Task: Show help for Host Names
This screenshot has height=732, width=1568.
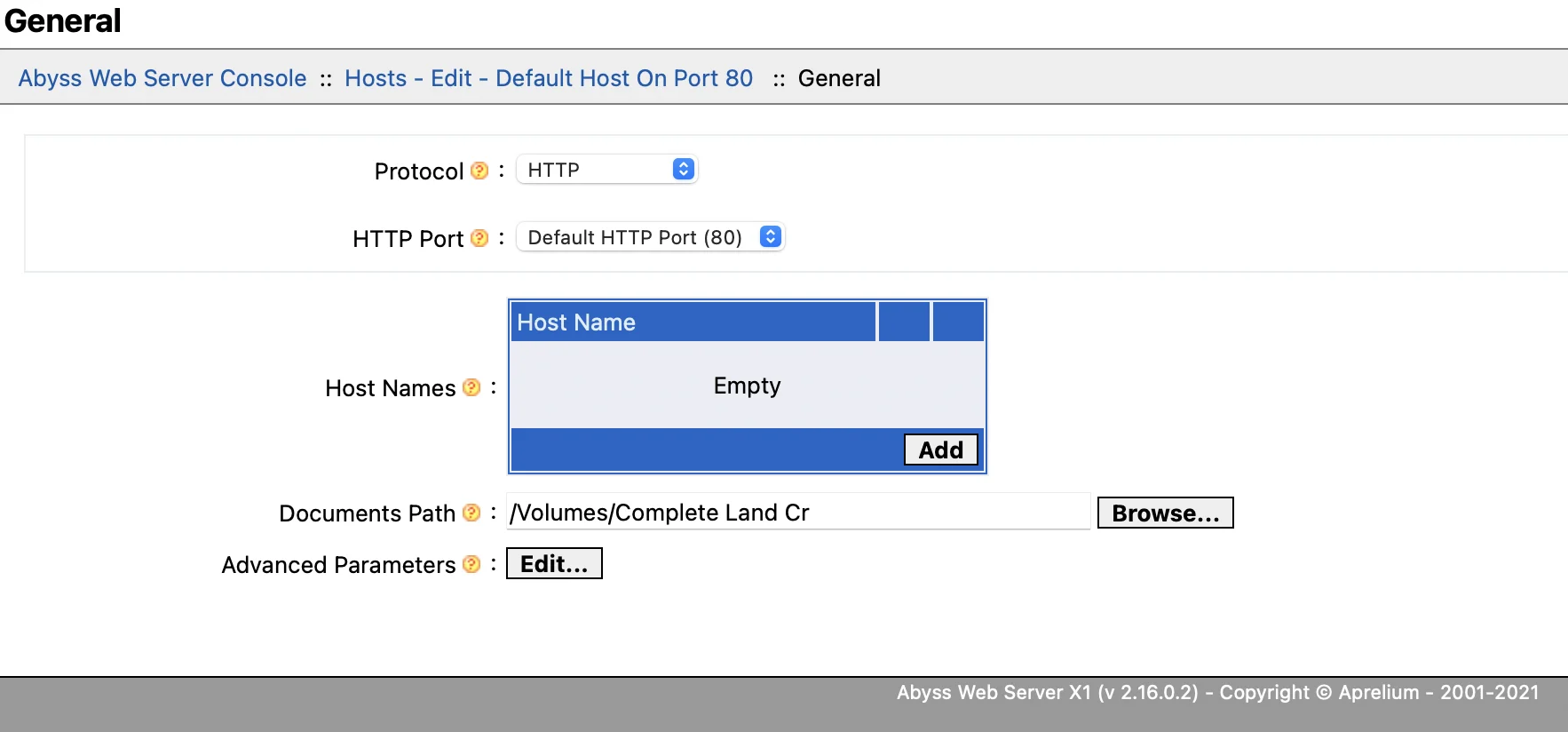Action: [471, 387]
